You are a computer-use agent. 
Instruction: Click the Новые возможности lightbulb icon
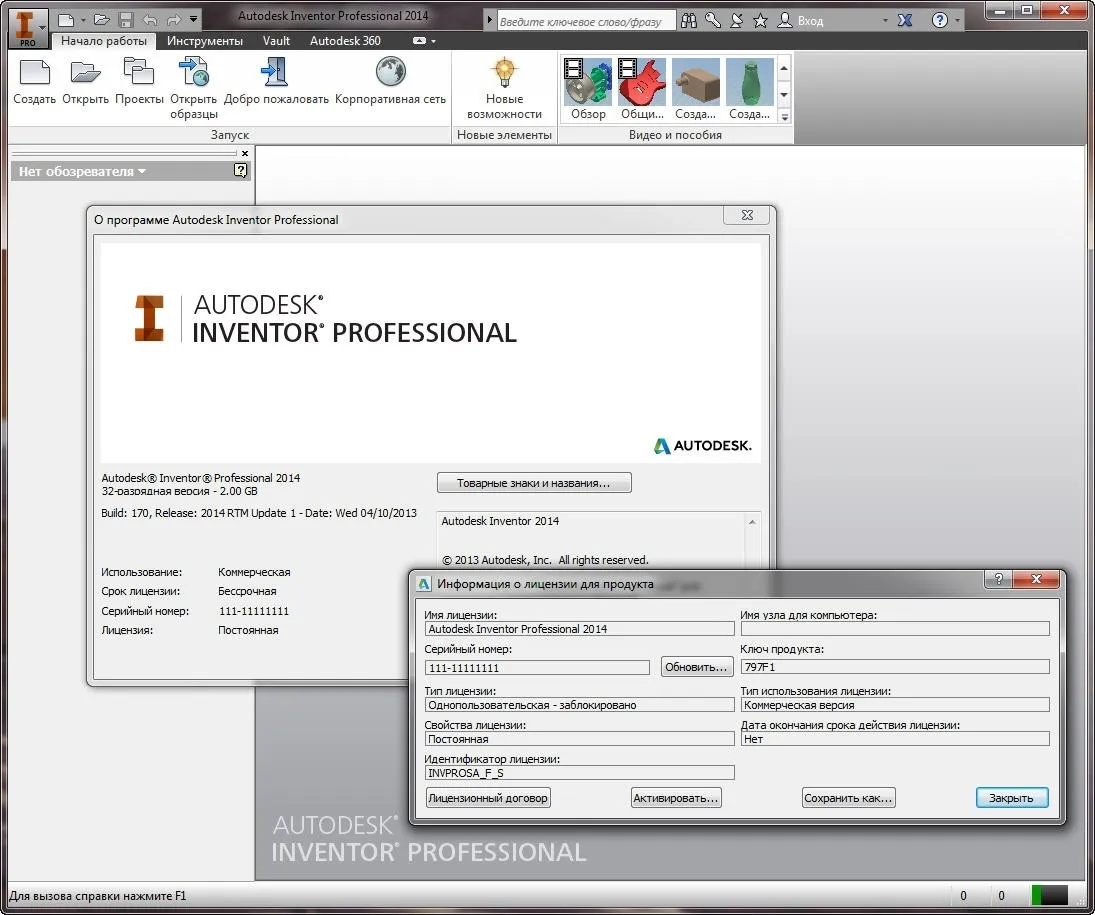[504, 89]
